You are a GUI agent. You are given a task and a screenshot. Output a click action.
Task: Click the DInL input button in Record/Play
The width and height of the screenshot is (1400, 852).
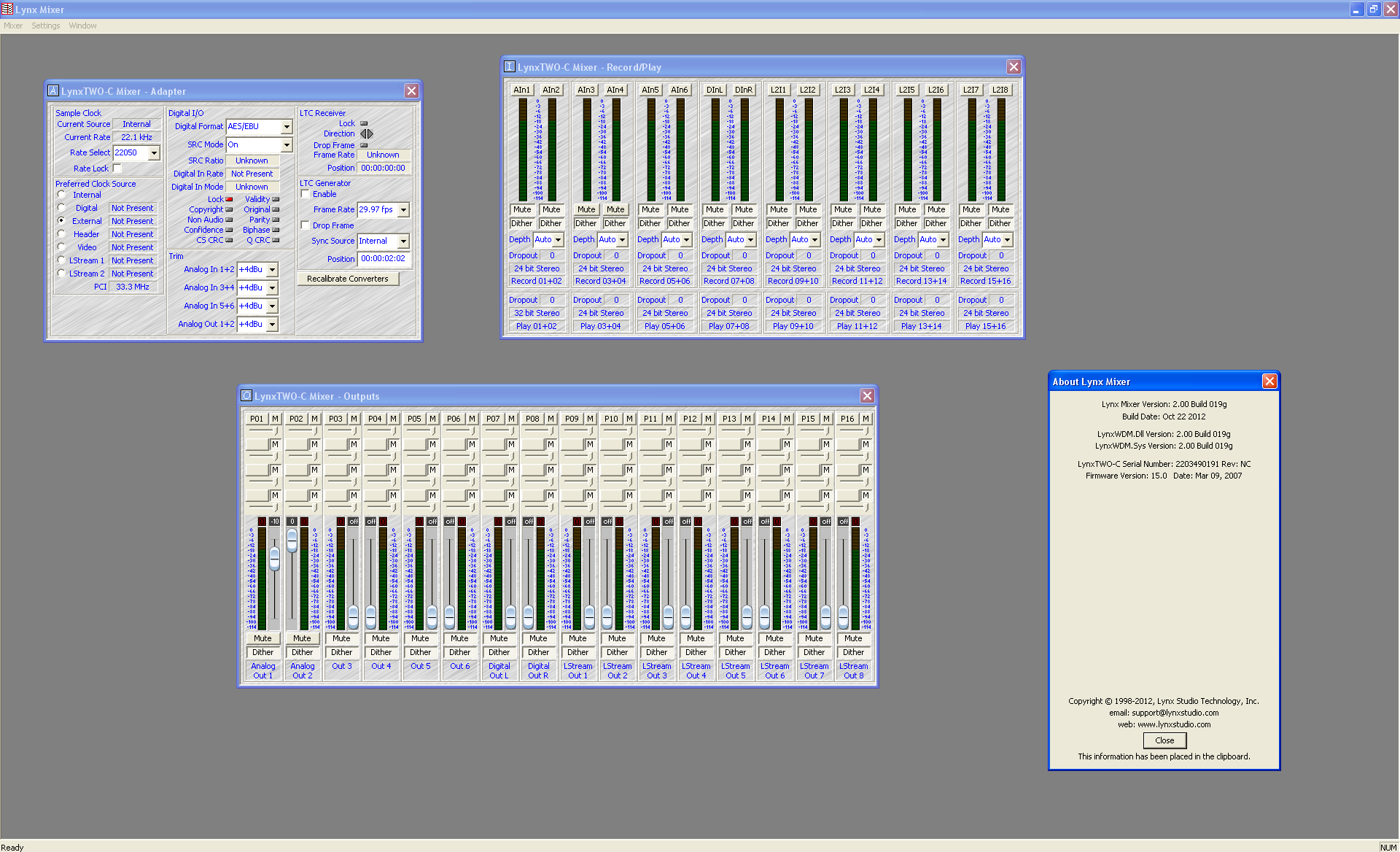tap(715, 90)
